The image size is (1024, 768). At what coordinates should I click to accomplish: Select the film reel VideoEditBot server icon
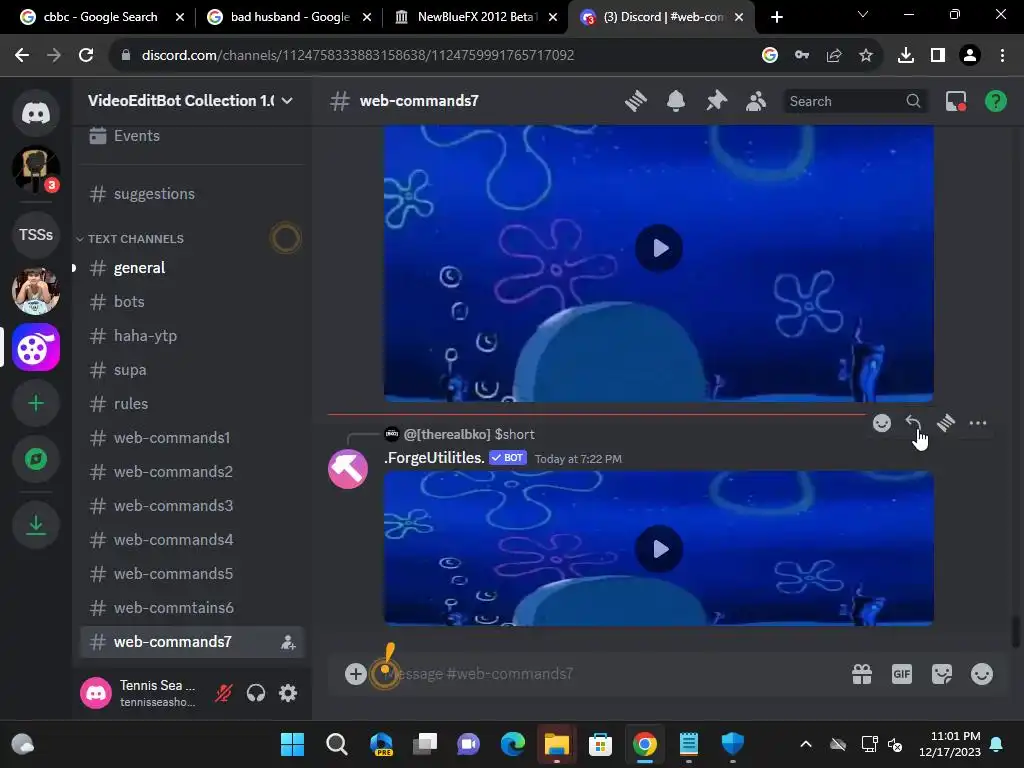(36, 347)
